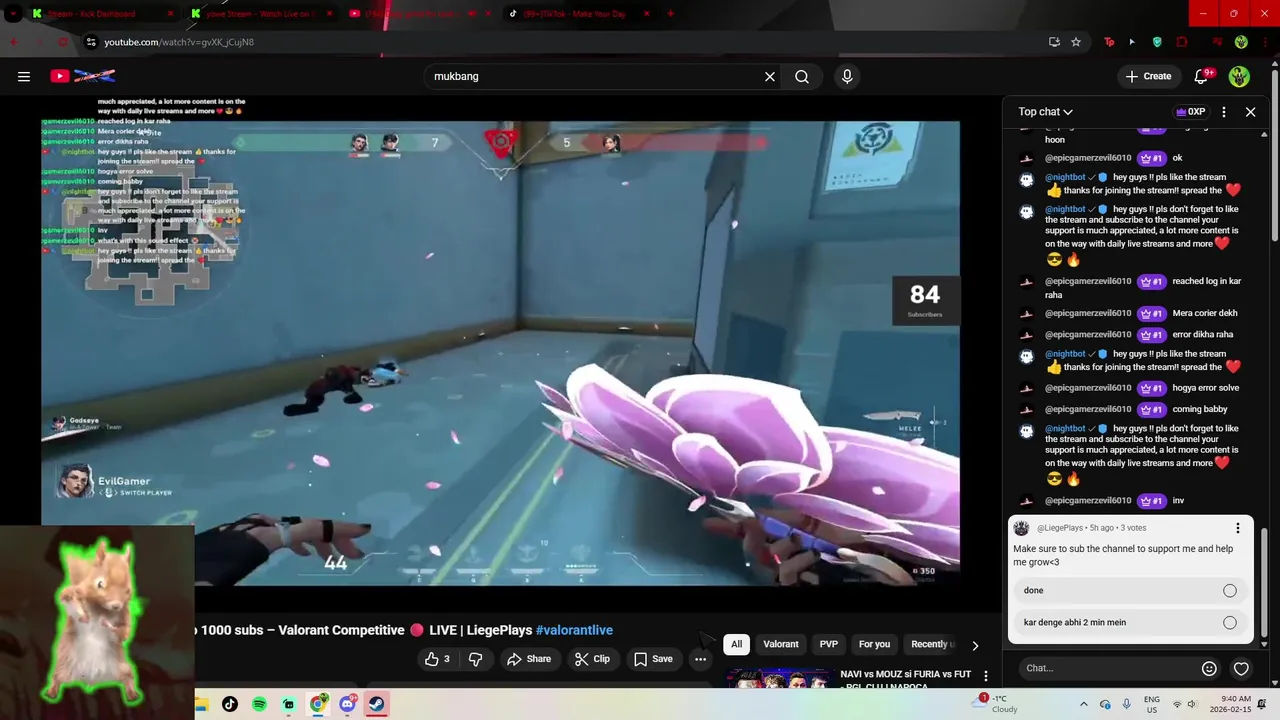
Task: Open the Wi-Fi network tray icon
Action: tap(1177, 704)
